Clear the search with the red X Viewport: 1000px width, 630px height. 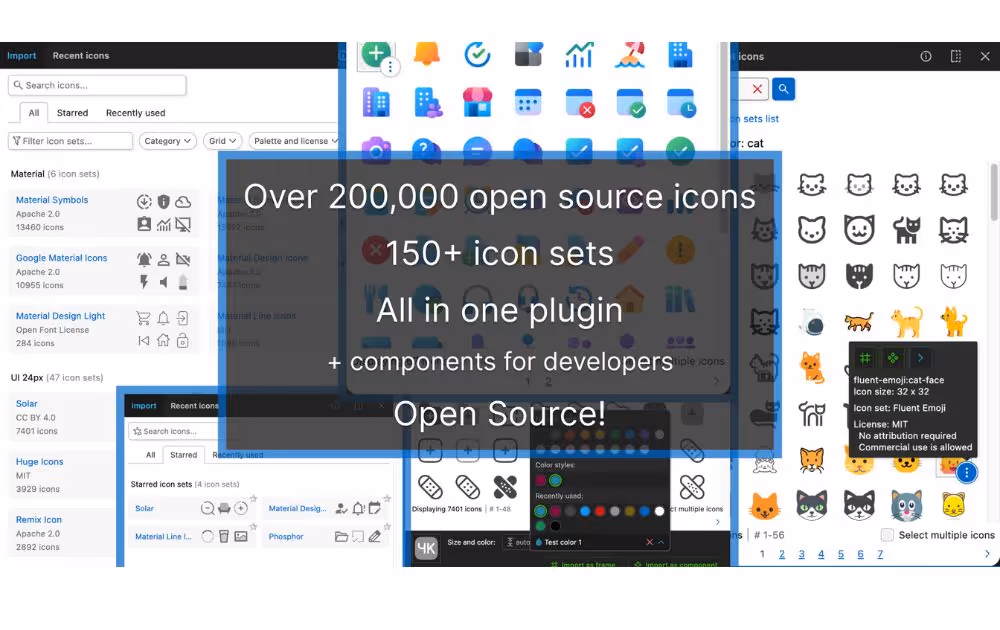[x=757, y=89]
